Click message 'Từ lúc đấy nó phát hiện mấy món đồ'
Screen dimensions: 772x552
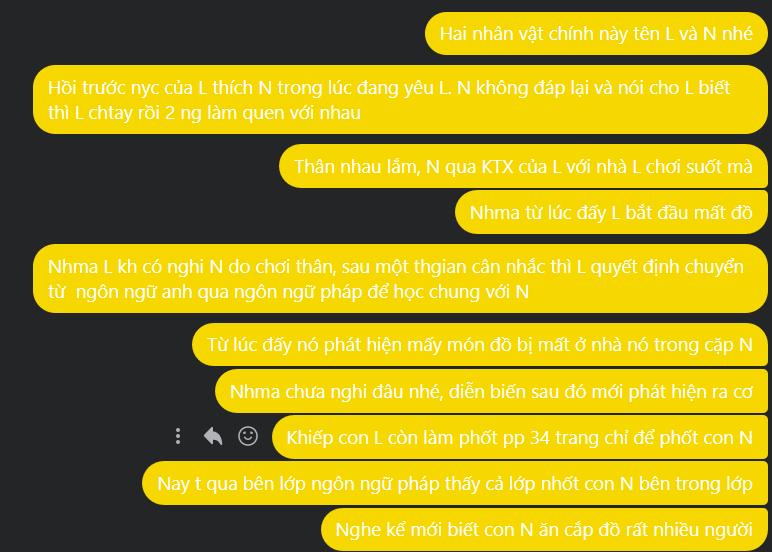click(480, 345)
